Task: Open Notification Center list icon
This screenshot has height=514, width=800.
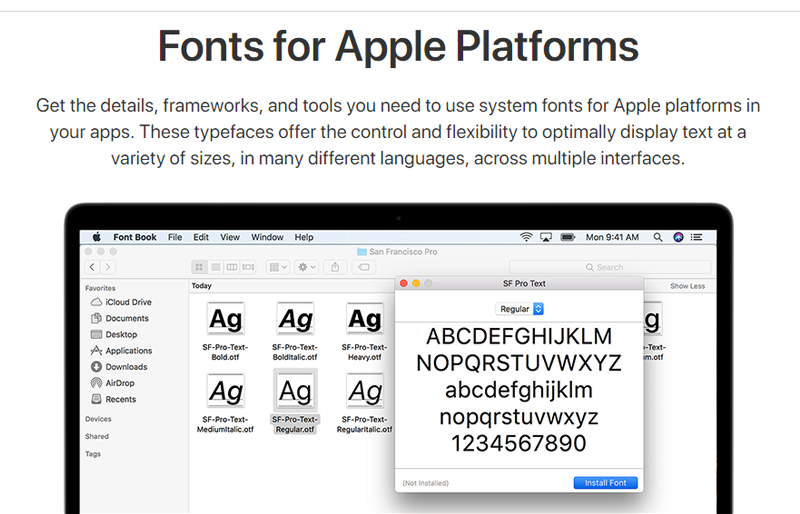Action: click(696, 237)
